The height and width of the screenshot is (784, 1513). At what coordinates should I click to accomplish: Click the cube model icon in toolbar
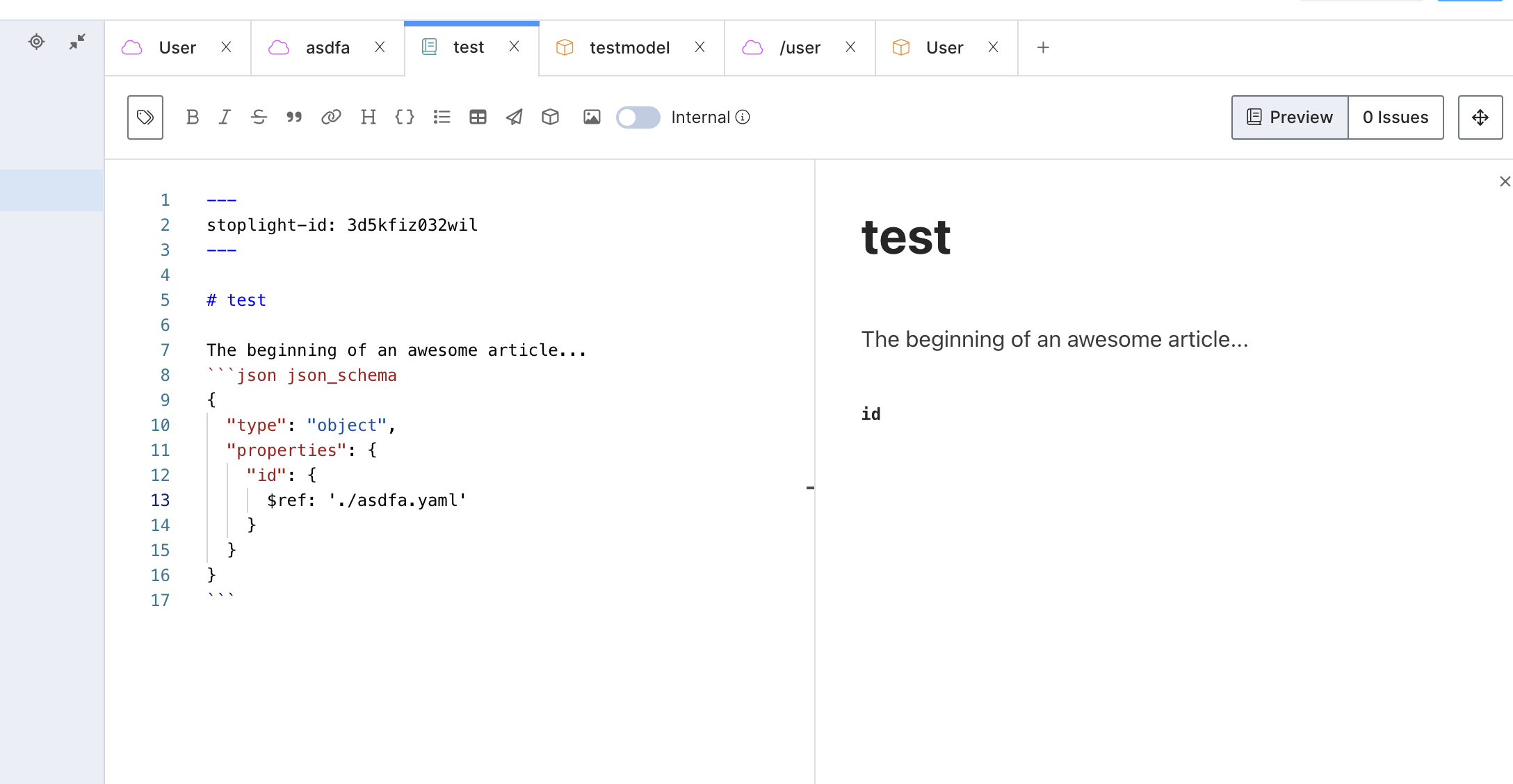tap(550, 117)
